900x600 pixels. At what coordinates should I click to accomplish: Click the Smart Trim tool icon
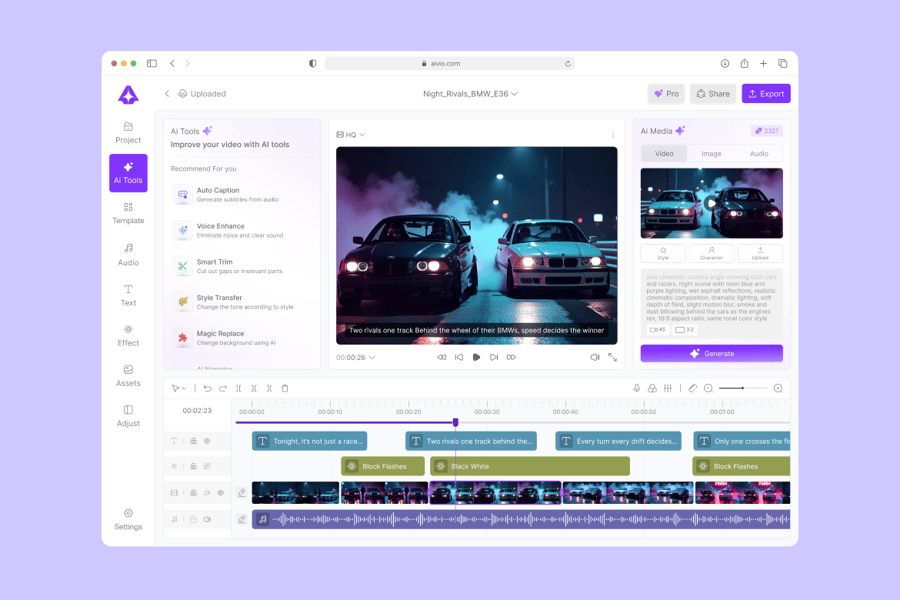(x=182, y=266)
